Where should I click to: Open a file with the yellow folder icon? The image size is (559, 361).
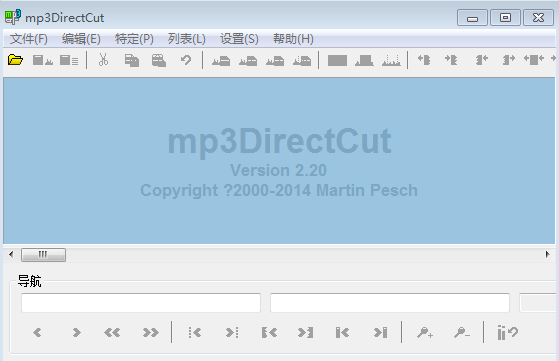click(x=15, y=60)
